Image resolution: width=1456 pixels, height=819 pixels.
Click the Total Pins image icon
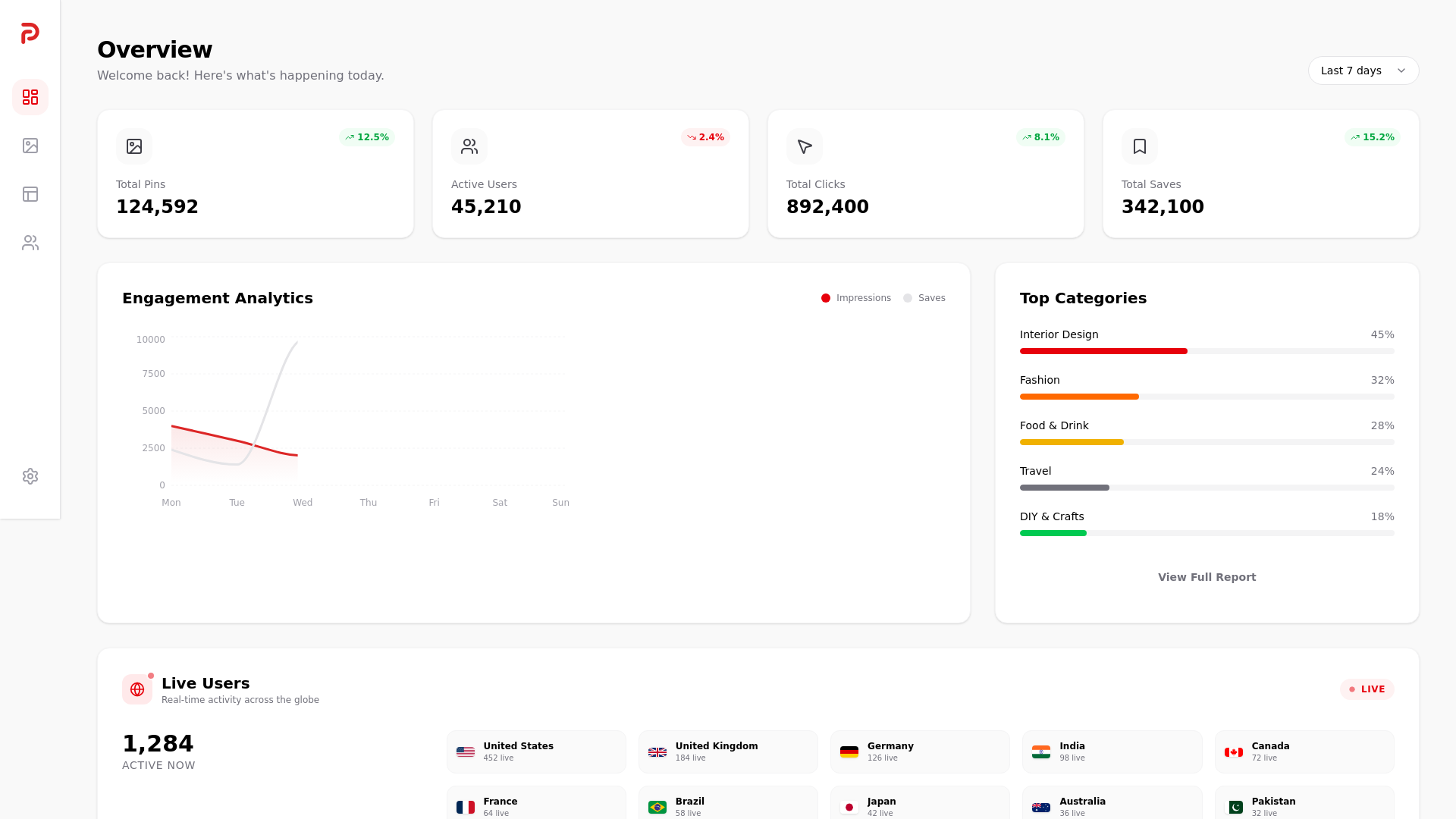(x=134, y=146)
